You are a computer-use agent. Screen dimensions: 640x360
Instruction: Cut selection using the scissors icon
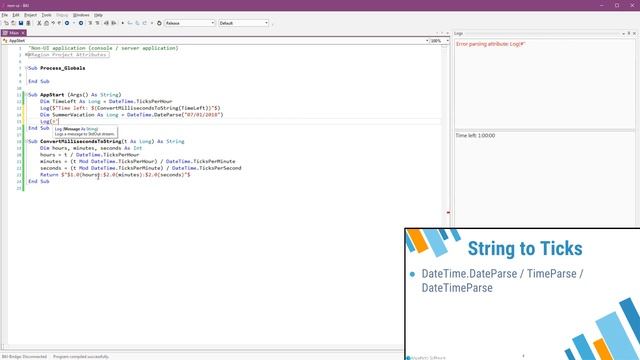39,23
